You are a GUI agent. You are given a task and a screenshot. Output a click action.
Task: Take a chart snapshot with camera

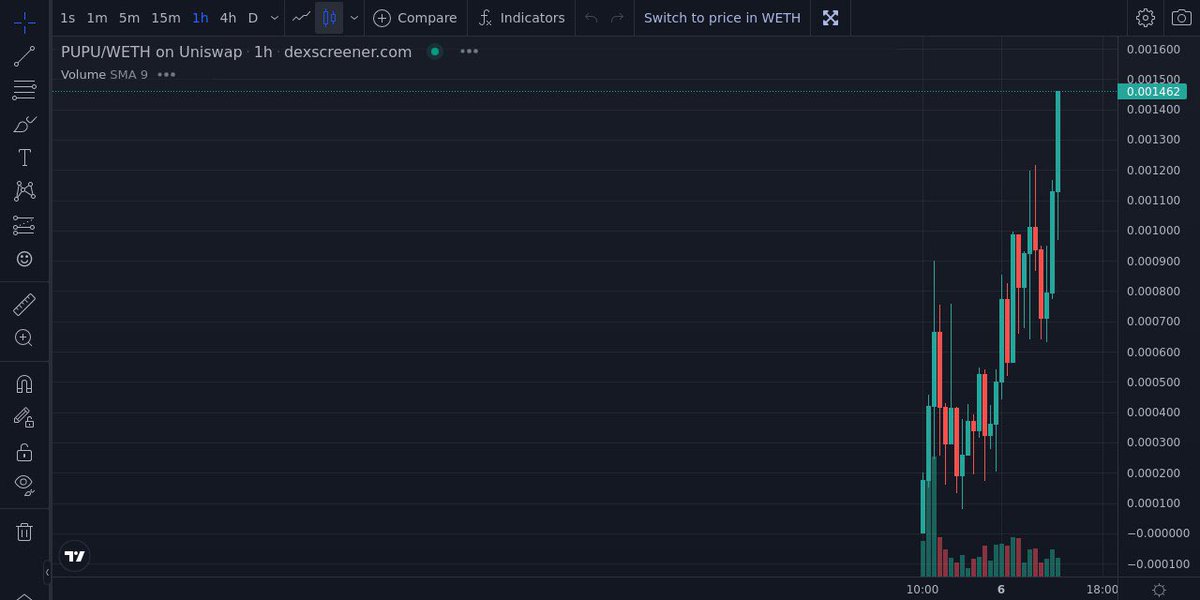pyautogui.click(x=1181, y=18)
